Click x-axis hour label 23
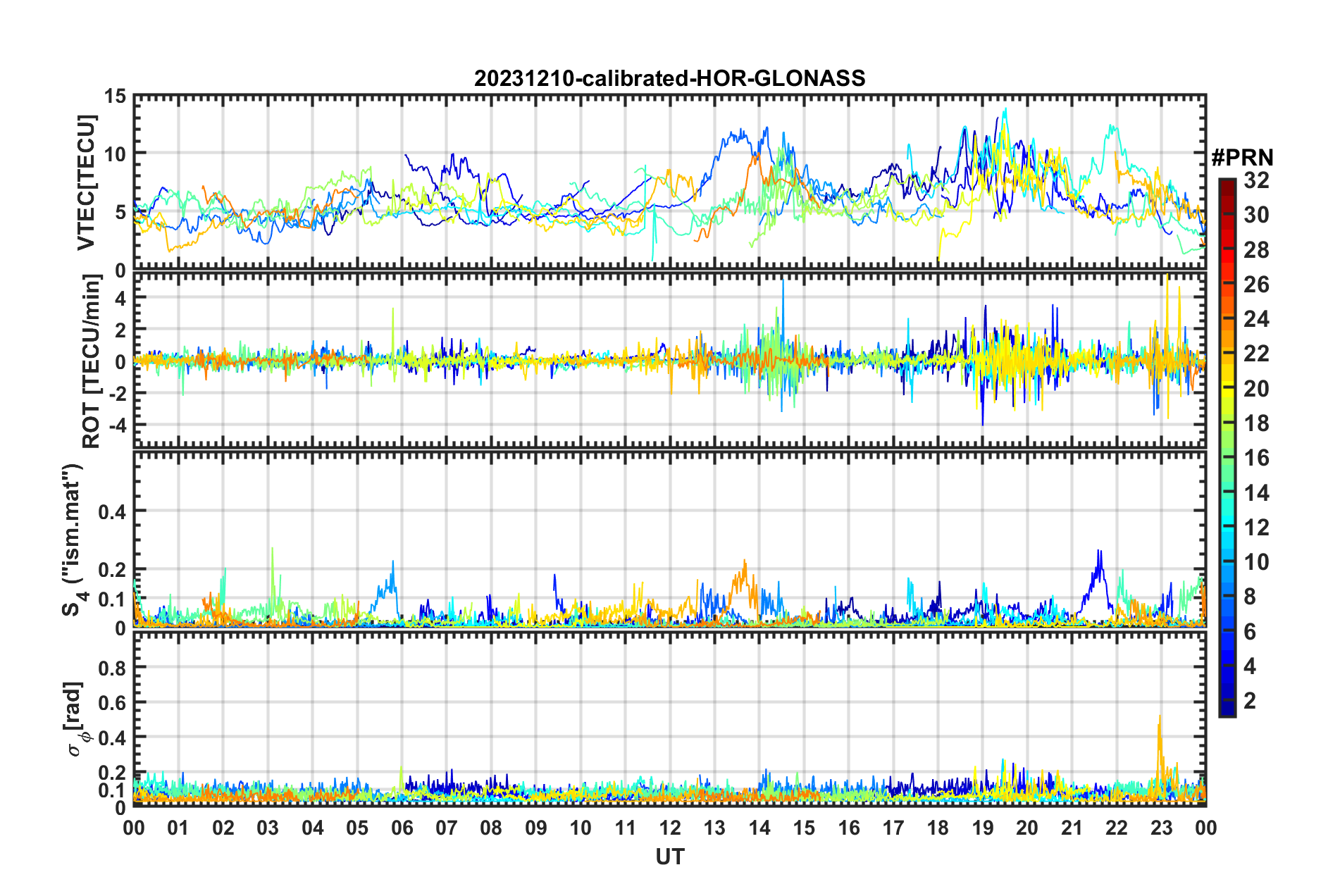This screenshot has width=1340, height=896. (x=1162, y=828)
